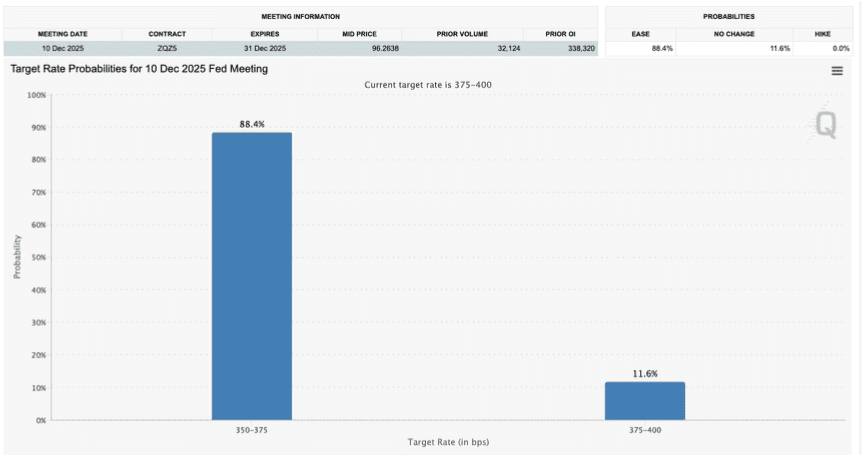Click the MID PRICE column header
Screen dimensions: 862x456
[x=360, y=34]
